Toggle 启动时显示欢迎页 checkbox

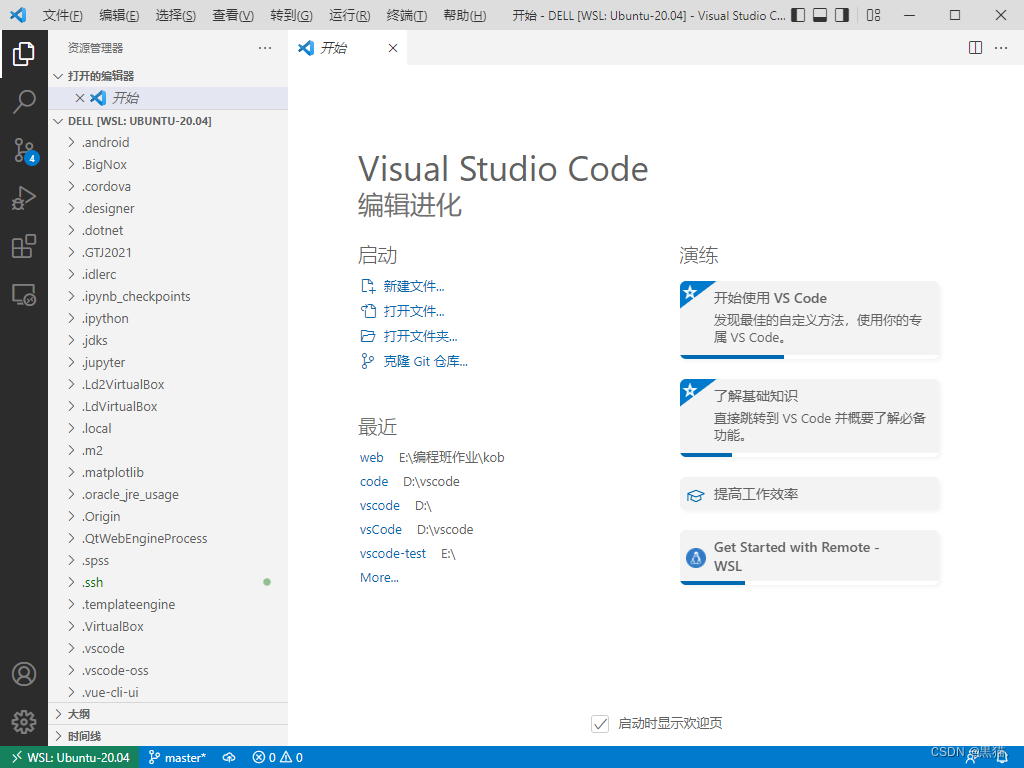(x=600, y=724)
